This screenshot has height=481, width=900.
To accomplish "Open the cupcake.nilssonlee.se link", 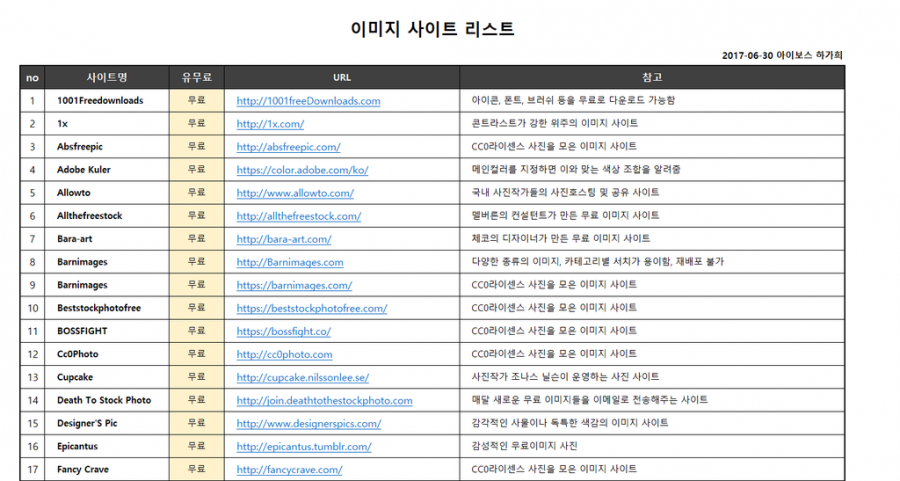I will tap(302, 377).
